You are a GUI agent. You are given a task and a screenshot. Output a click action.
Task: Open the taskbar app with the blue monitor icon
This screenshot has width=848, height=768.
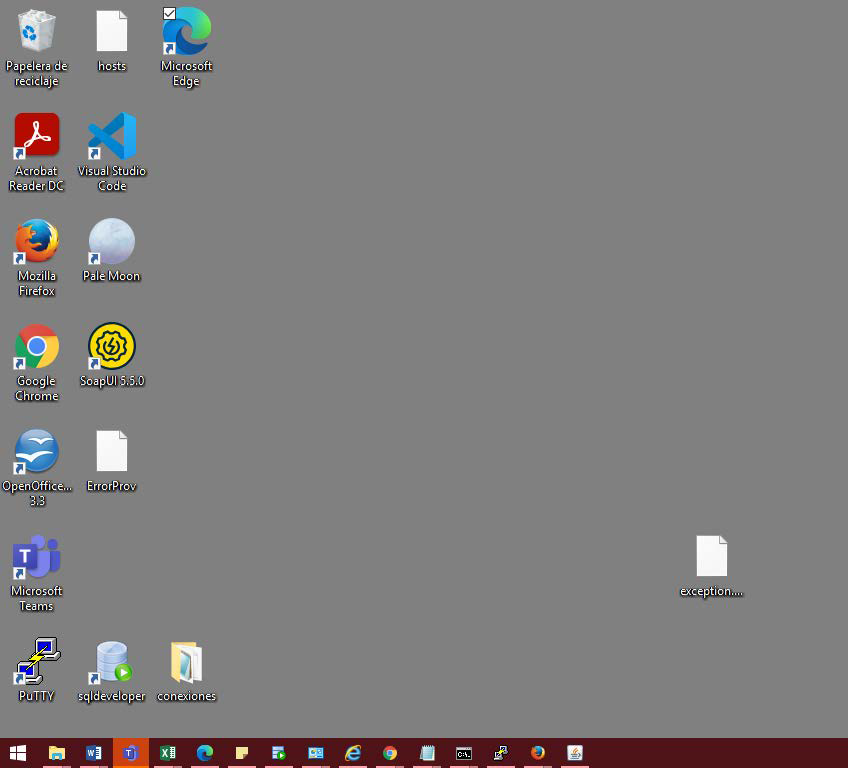[x=316, y=753]
